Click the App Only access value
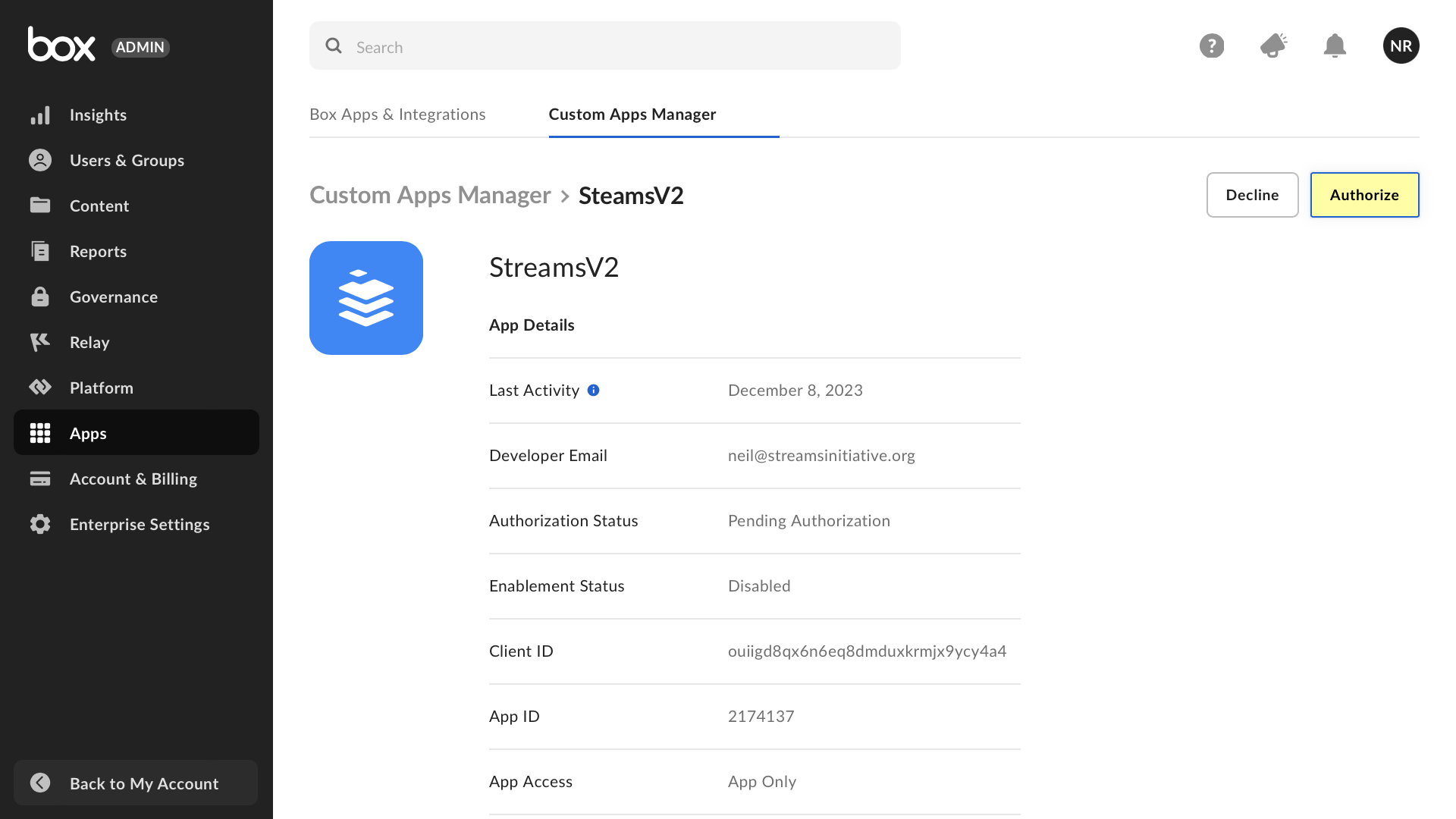 pyautogui.click(x=762, y=781)
